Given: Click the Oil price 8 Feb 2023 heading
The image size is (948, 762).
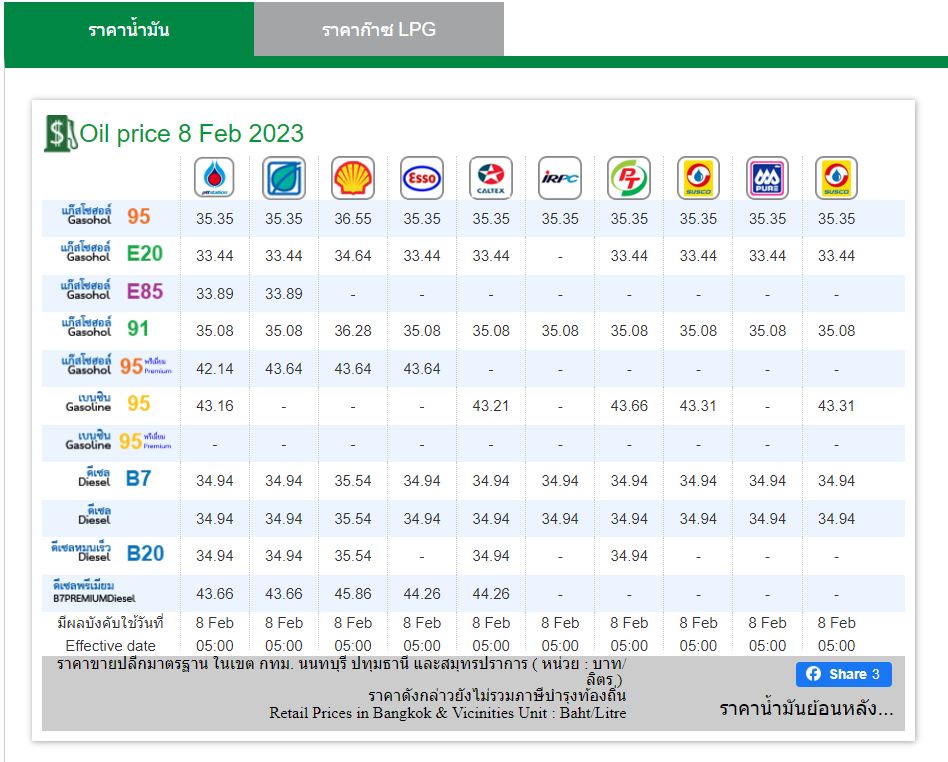Looking at the screenshot, I should click(x=192, y=134).
